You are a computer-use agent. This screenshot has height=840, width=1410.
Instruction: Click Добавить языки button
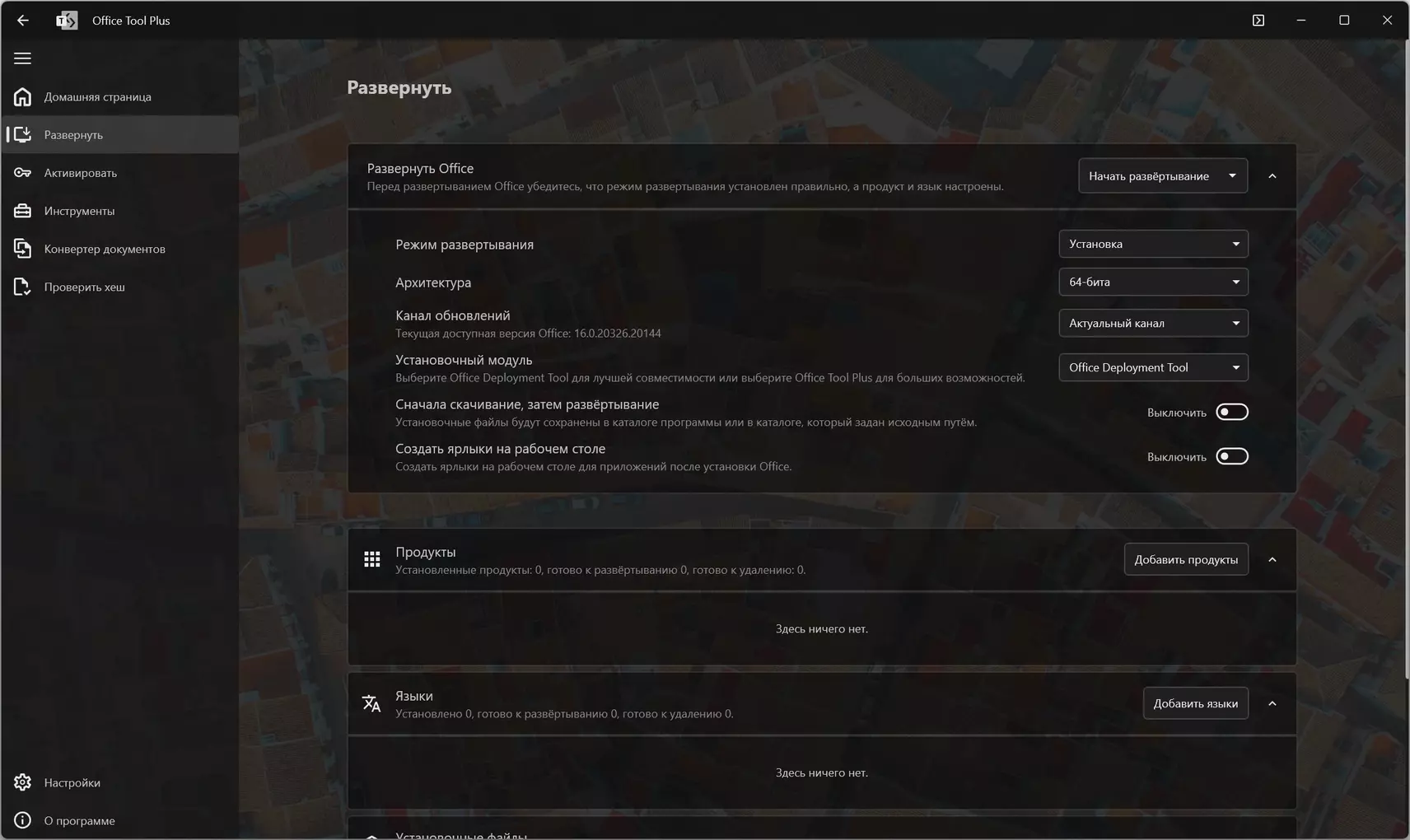tap(1196, 703)
